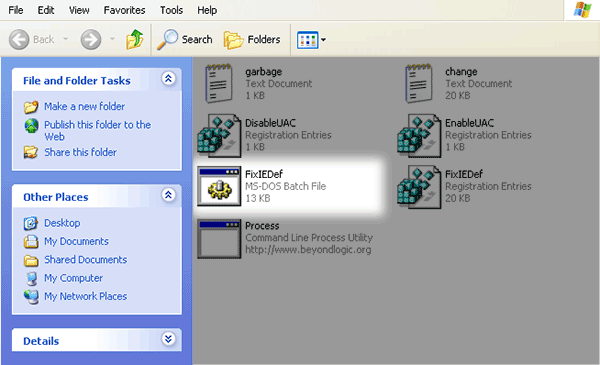Select the FixIEDef registry entries icon
The height and width of the screenshot is (365, 600).
point(419,187)
